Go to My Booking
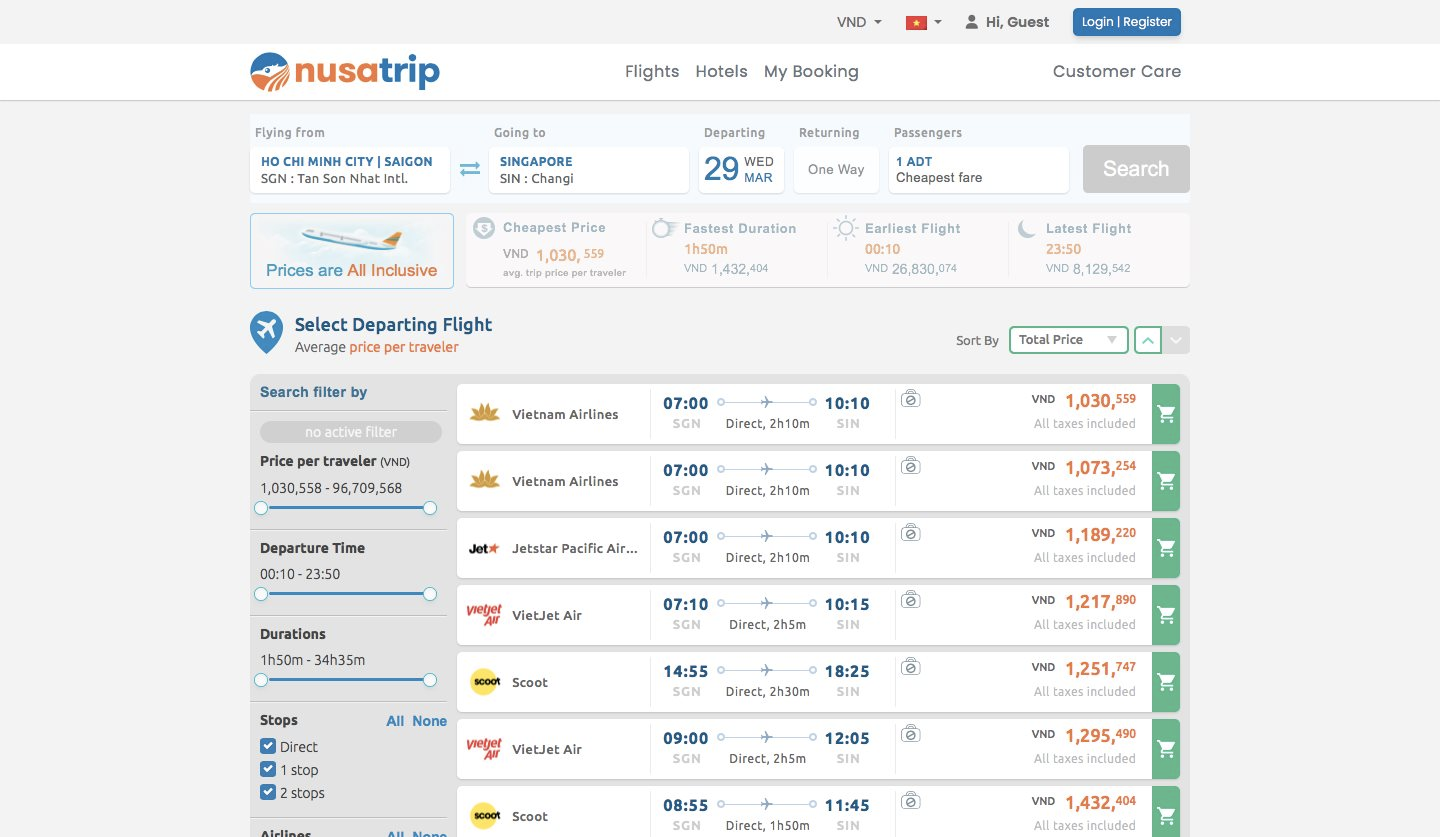1440x837 pixels. [811, 71]
